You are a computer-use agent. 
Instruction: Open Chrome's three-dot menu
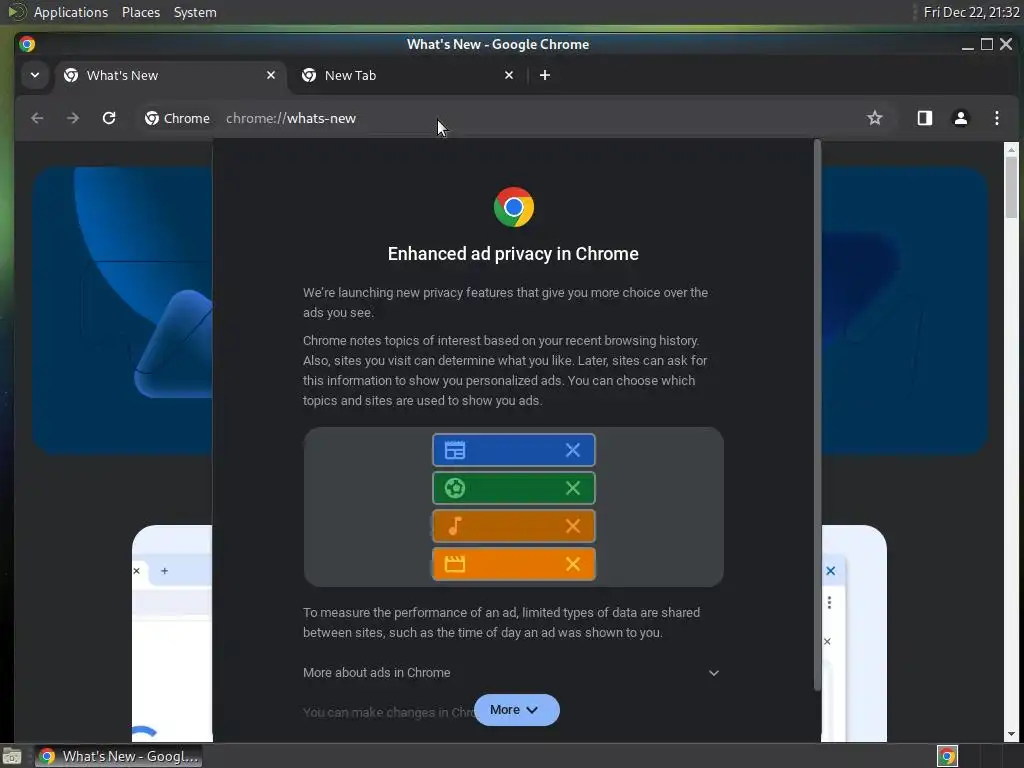pyautogui.click(x=997, y=118)
